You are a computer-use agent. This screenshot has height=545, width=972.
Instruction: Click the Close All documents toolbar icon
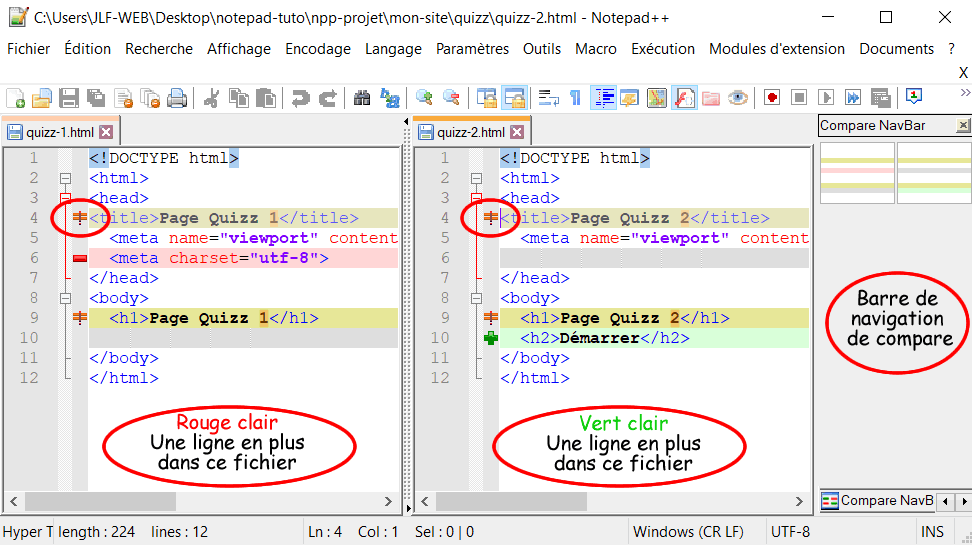(x=150, y=98)
